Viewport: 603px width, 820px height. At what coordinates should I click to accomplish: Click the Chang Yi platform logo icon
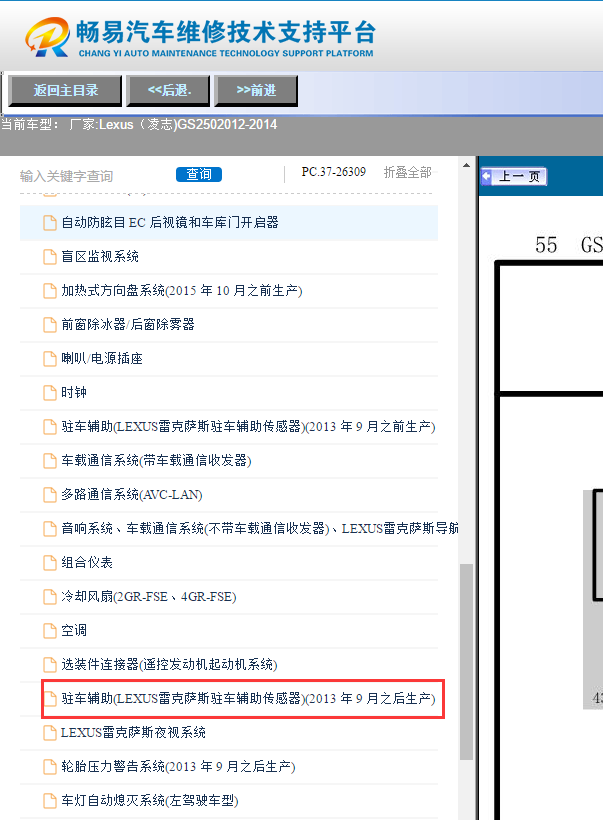(47, 37)
